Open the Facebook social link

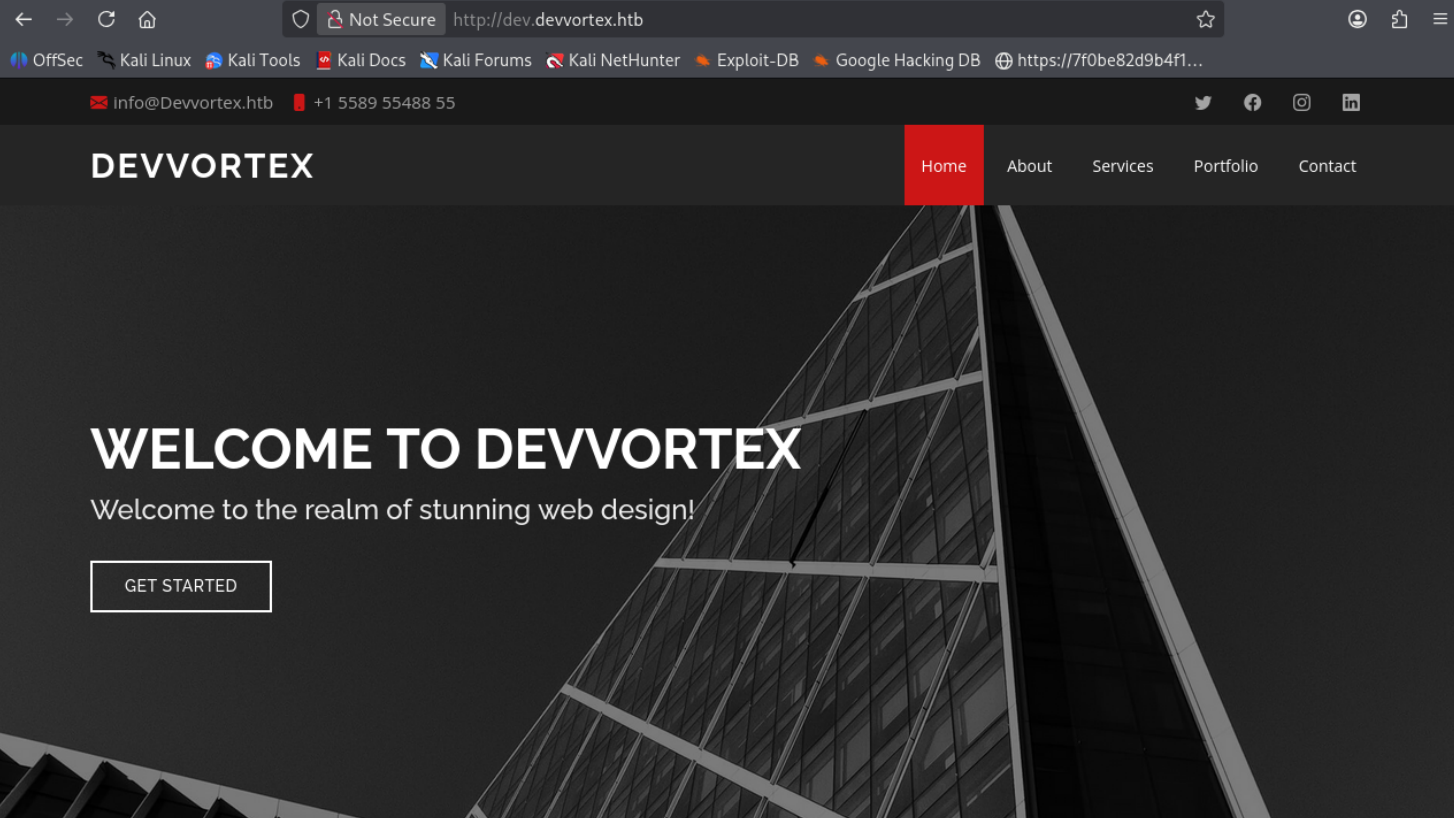pyautogui.click(x=1252, y=102)
